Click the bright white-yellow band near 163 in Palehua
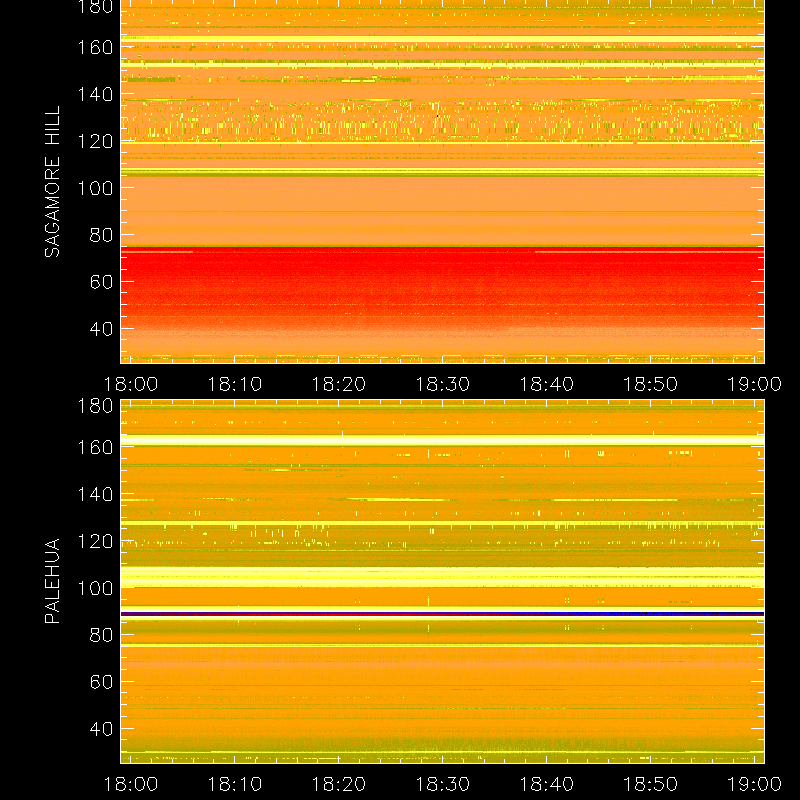800x800 pixels. pos(442,441)
